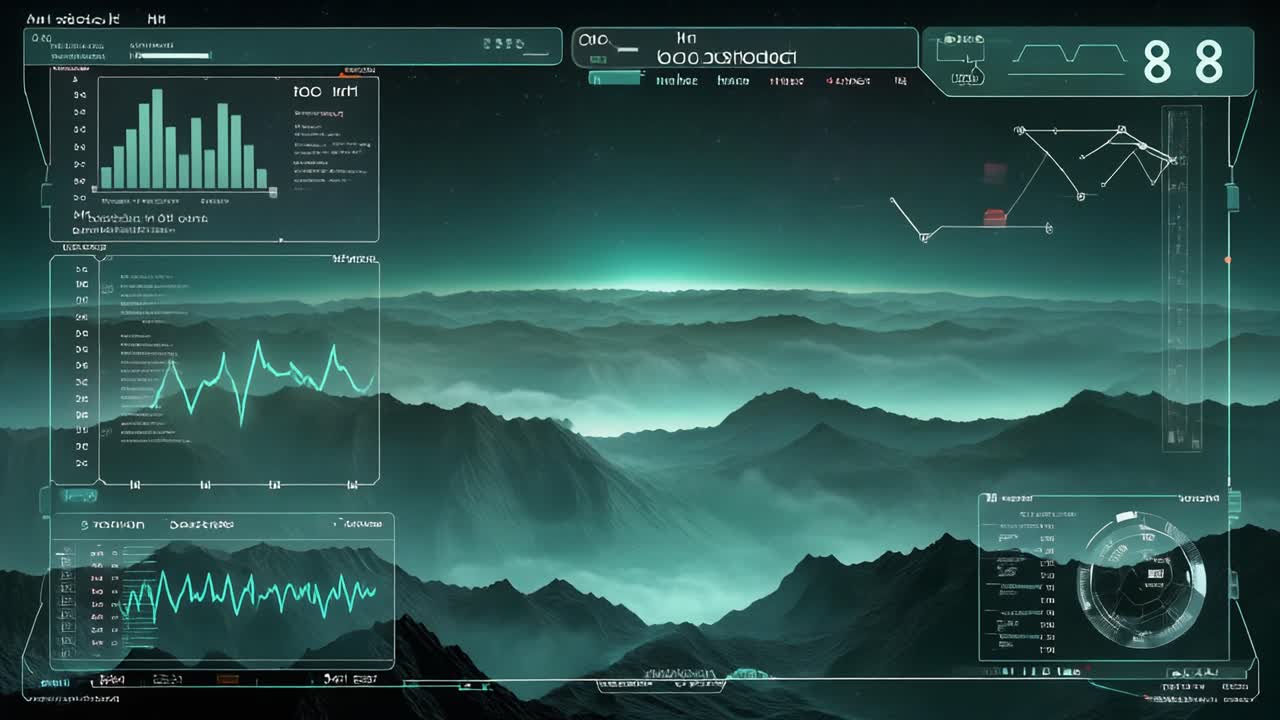This screenshot has height=720, width=1280.
Task: Click the vertical ruler gauge on the right
Action: [x=1181, y=278]
